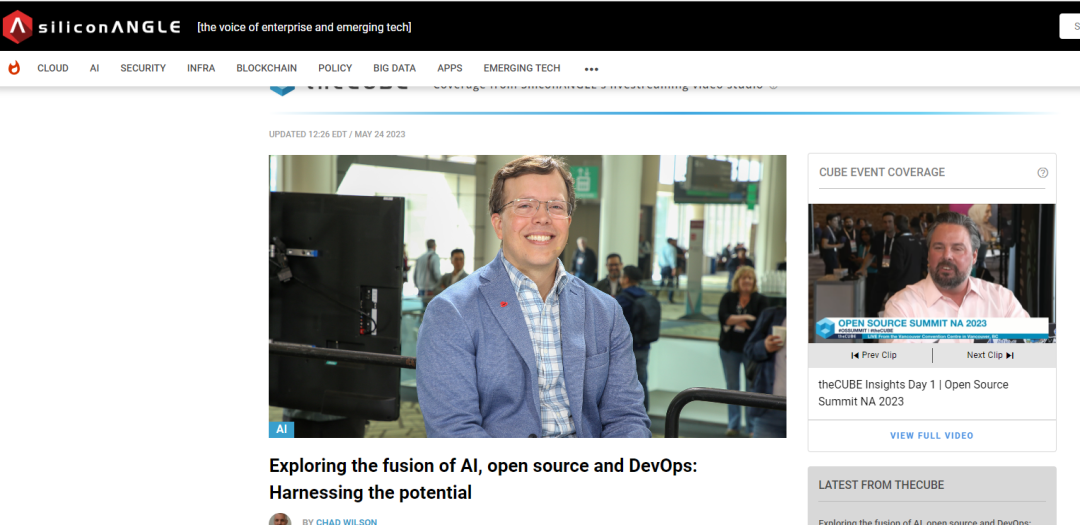
Task: Open the INFRA category
Action: pyautogui.click(x=201, y=68)
